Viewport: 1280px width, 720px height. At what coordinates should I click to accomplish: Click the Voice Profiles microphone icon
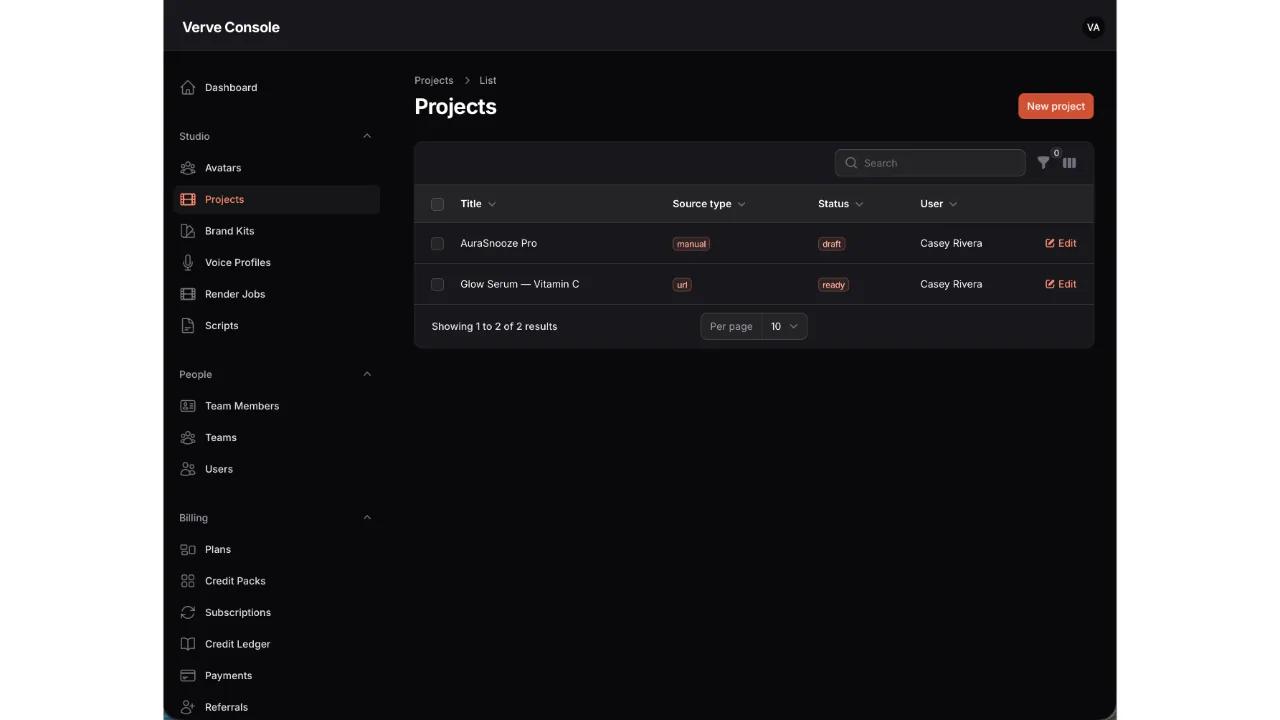pos(187,263)
